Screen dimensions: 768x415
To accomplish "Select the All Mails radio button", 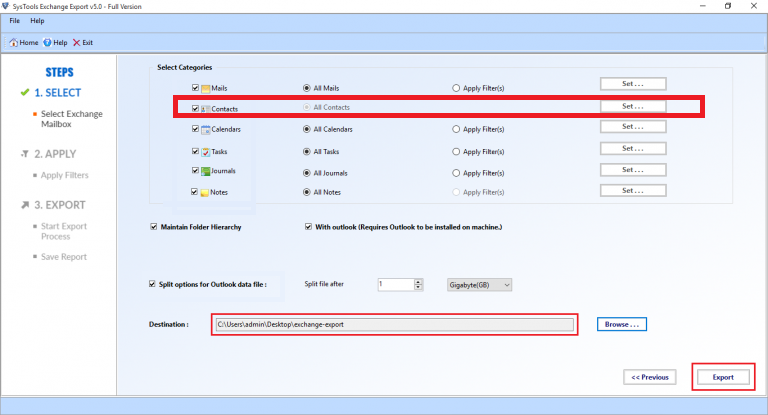I will tap(307, 88).
